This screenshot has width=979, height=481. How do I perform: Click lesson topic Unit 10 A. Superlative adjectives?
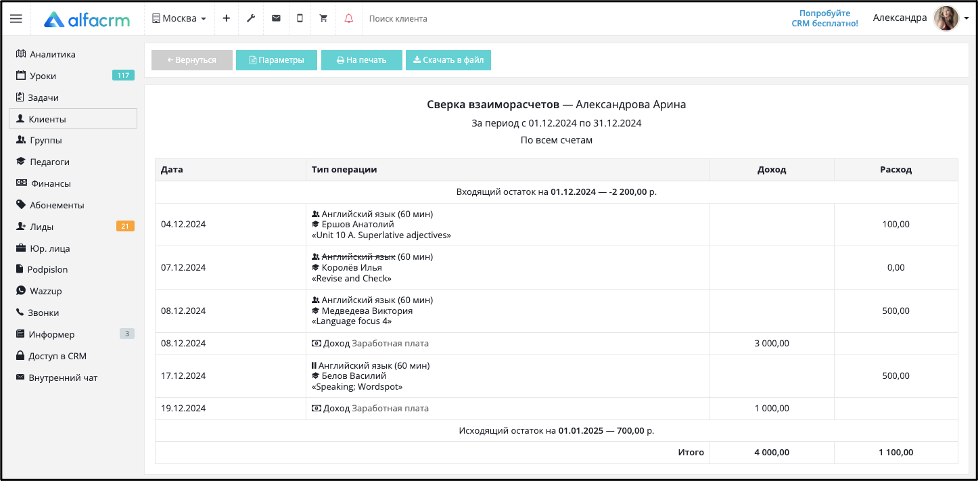(x=381, y=235)
